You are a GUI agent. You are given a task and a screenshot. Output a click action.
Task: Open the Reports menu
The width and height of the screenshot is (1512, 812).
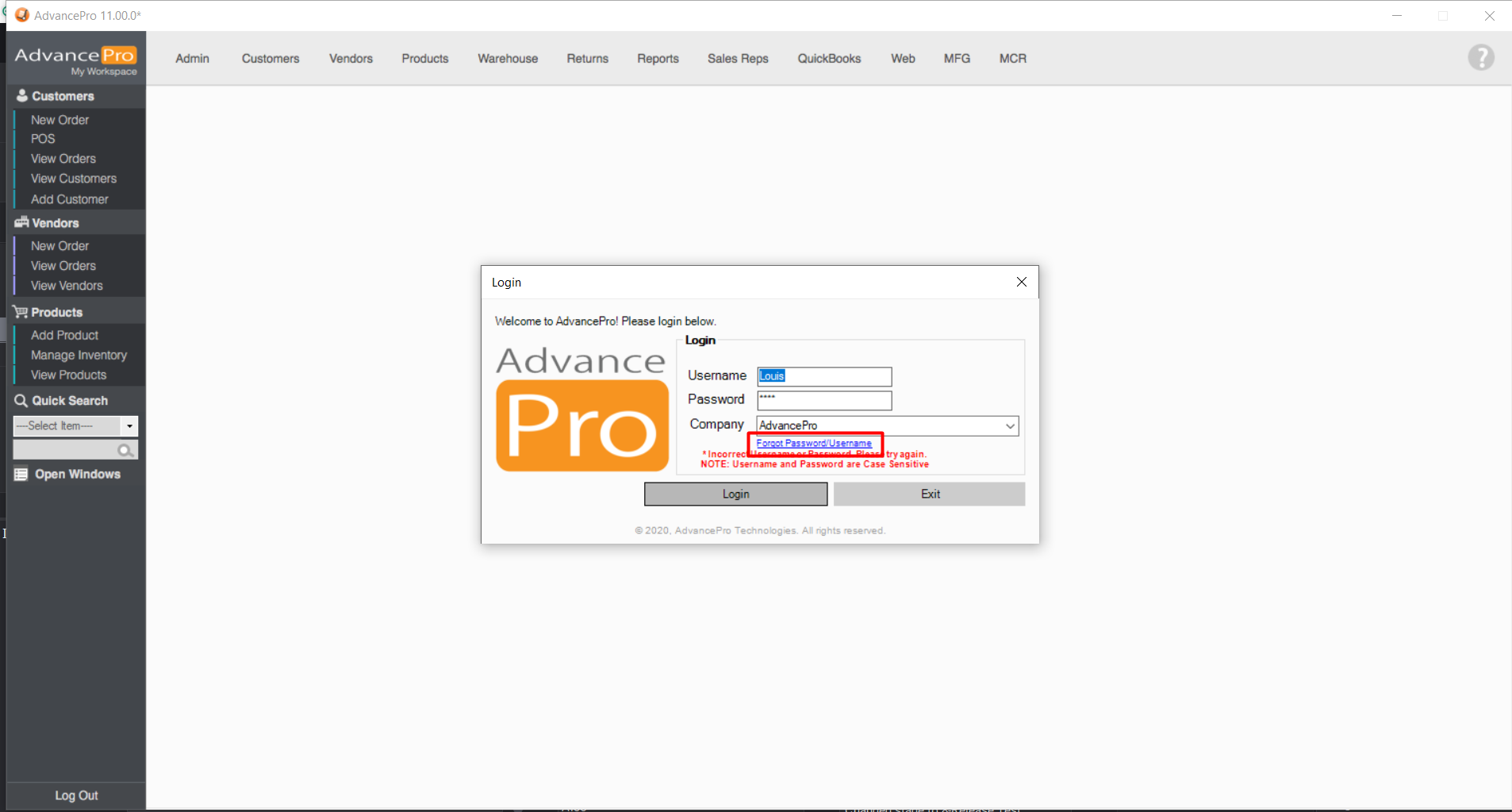point(658,59)
